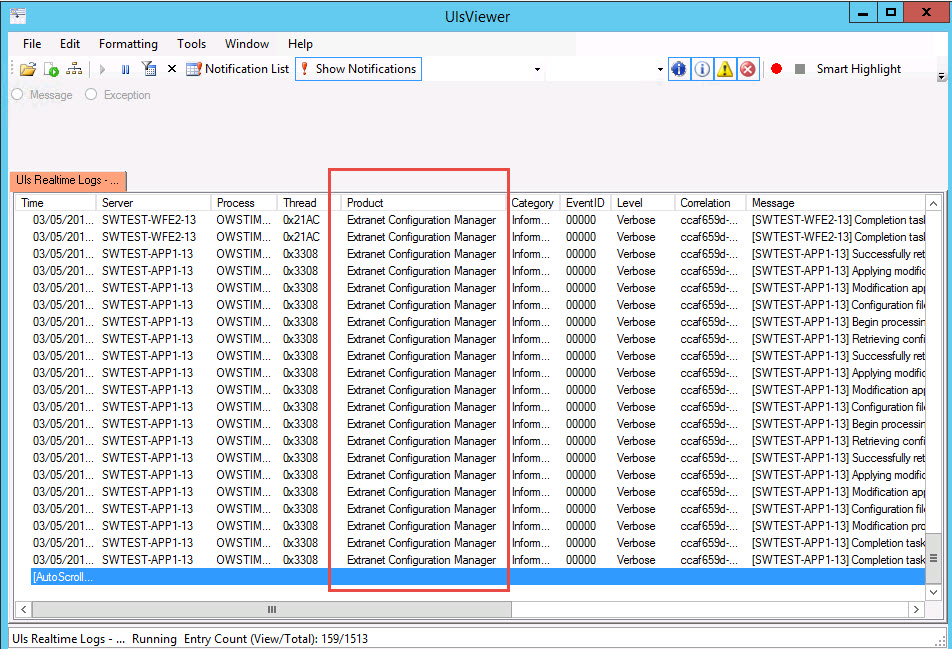Screen dimensions: 952x649
Task: Open the Formatting menu
Action: tap(128, 44)
